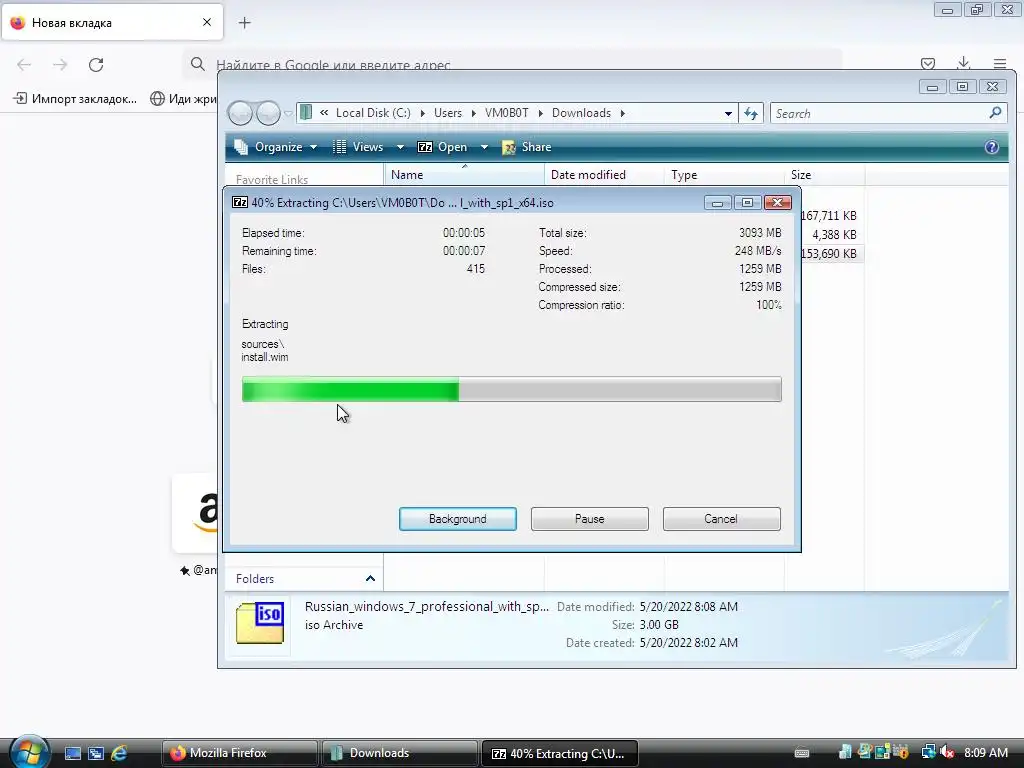Open Firefox Pocket icon
1024x768 pixels.
coord(927,63)
